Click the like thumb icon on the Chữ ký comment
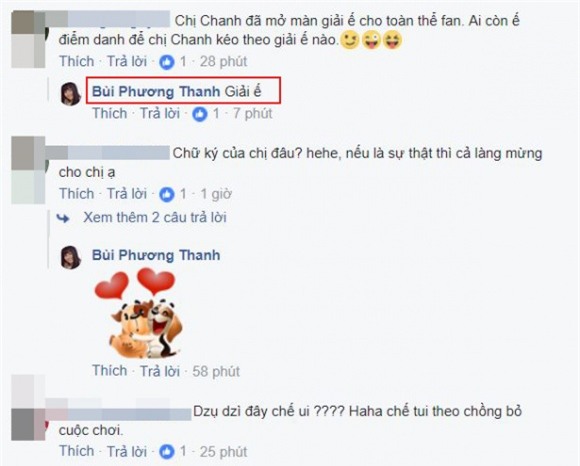 point(167,194)
